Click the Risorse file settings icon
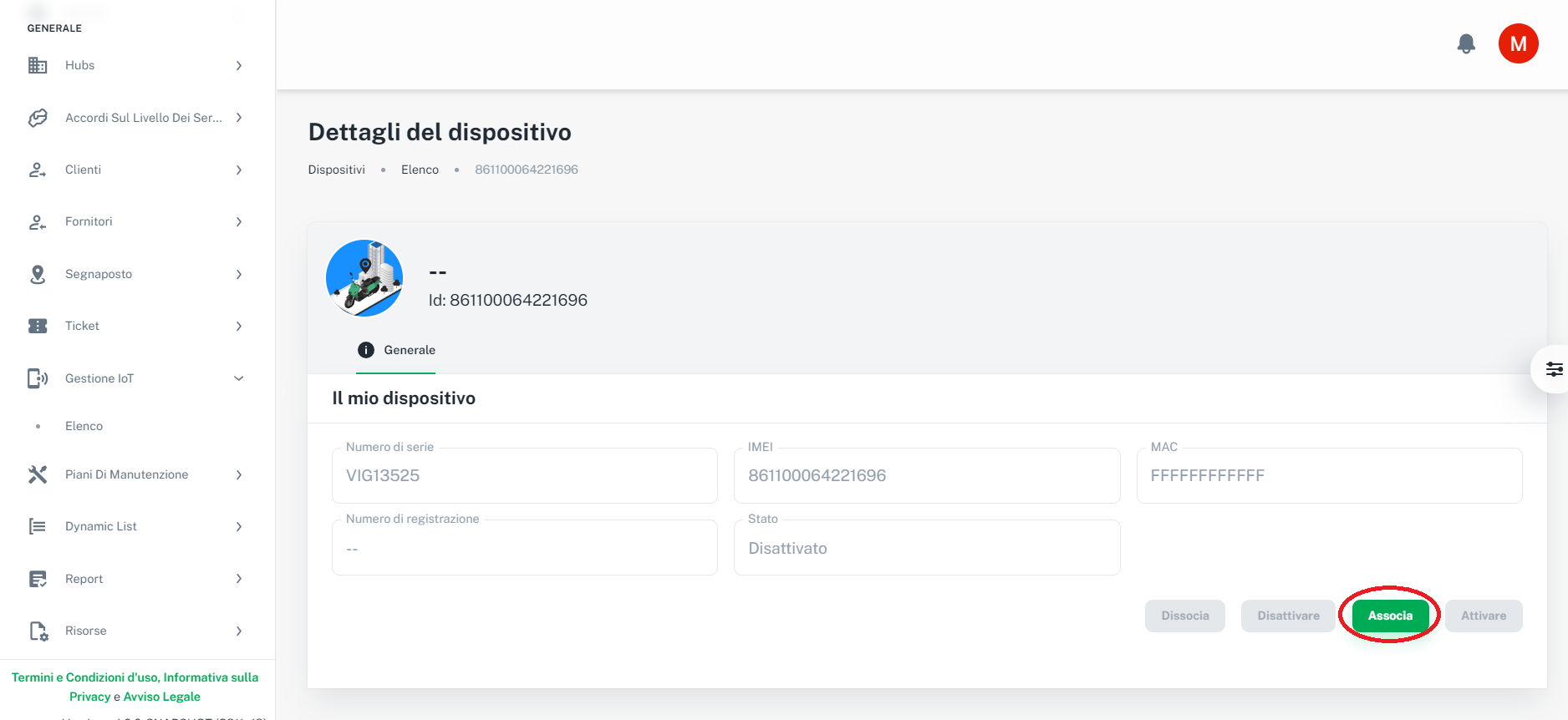 [38, 631]
